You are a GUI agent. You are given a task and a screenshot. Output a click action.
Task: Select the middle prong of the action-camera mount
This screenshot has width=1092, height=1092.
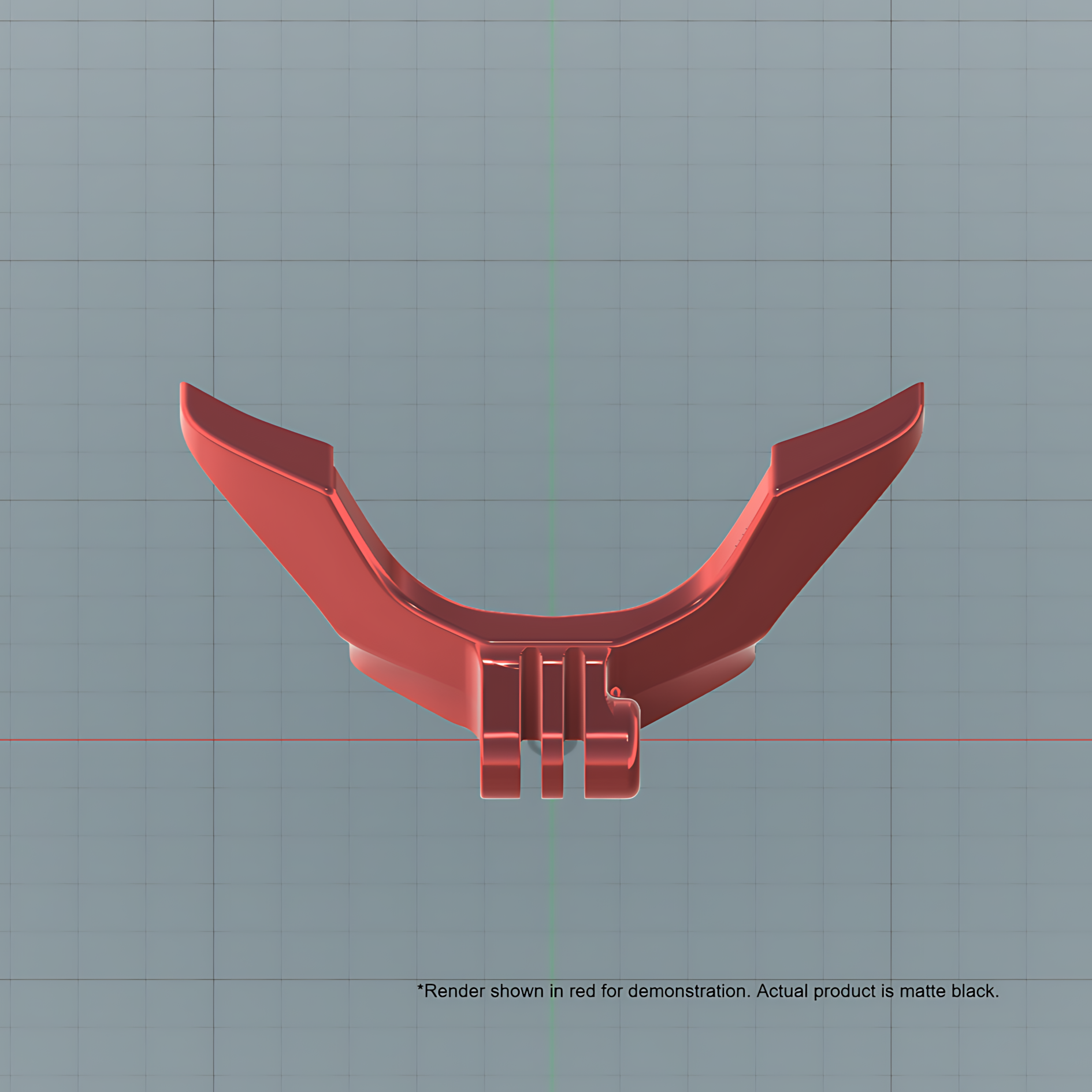(x=552, y=729)
